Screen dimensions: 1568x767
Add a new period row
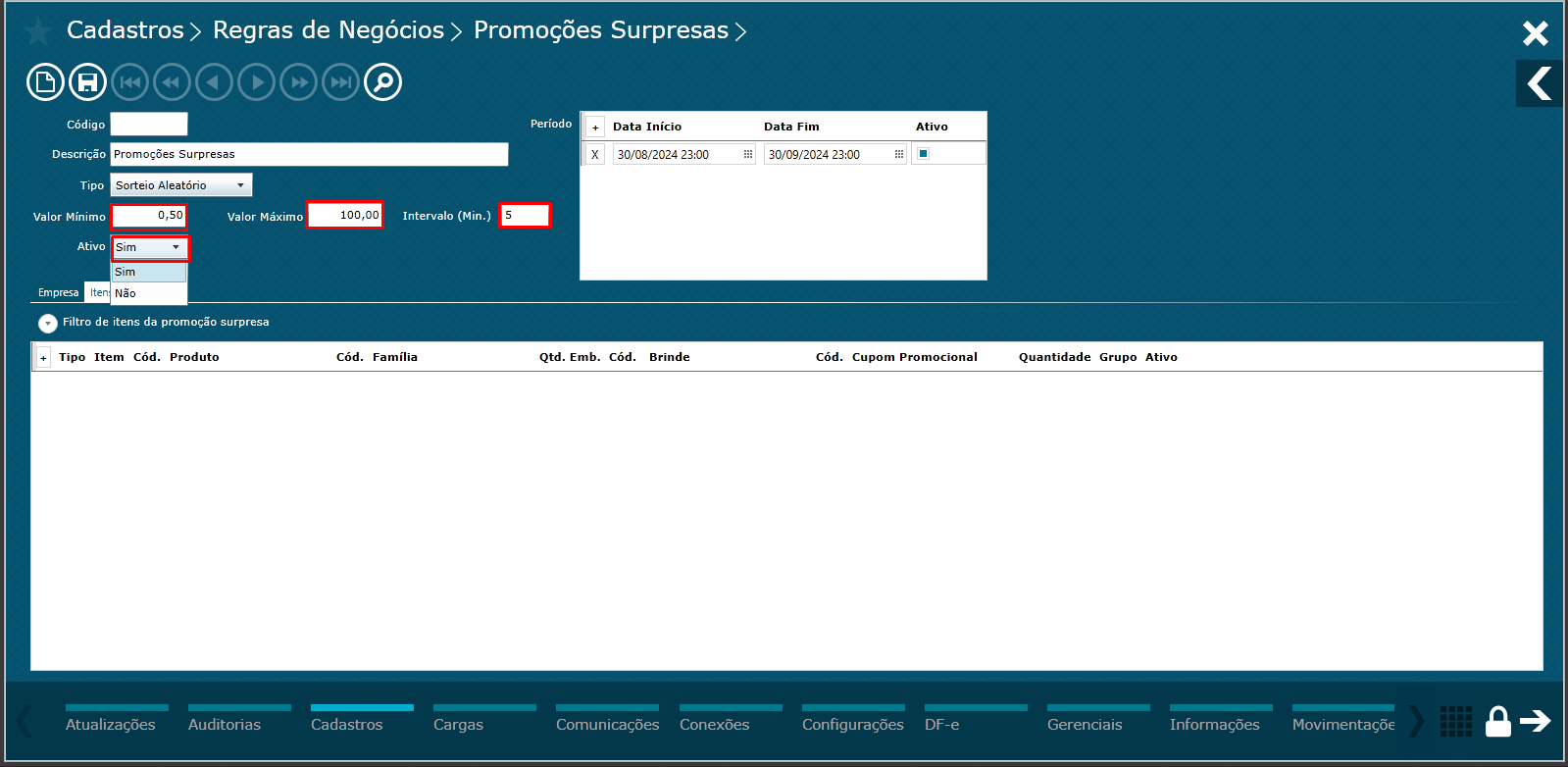(595, 128)
